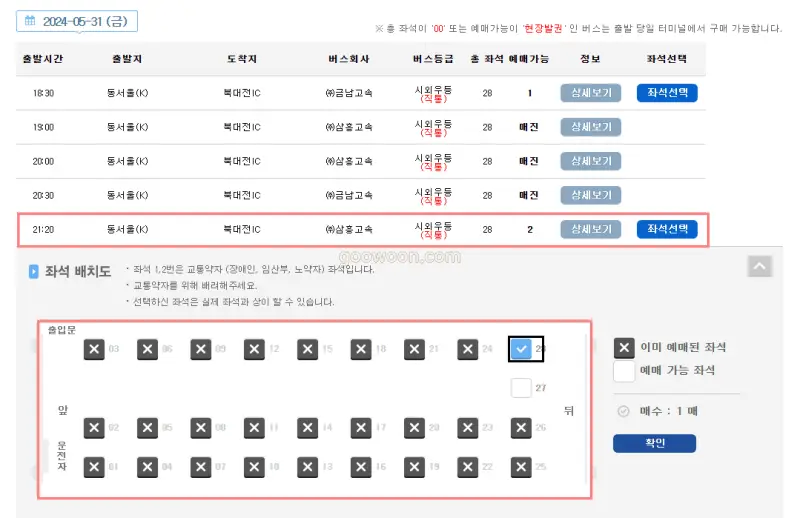
Task: Click the 버스회사 column header
Action: (348, 59)
